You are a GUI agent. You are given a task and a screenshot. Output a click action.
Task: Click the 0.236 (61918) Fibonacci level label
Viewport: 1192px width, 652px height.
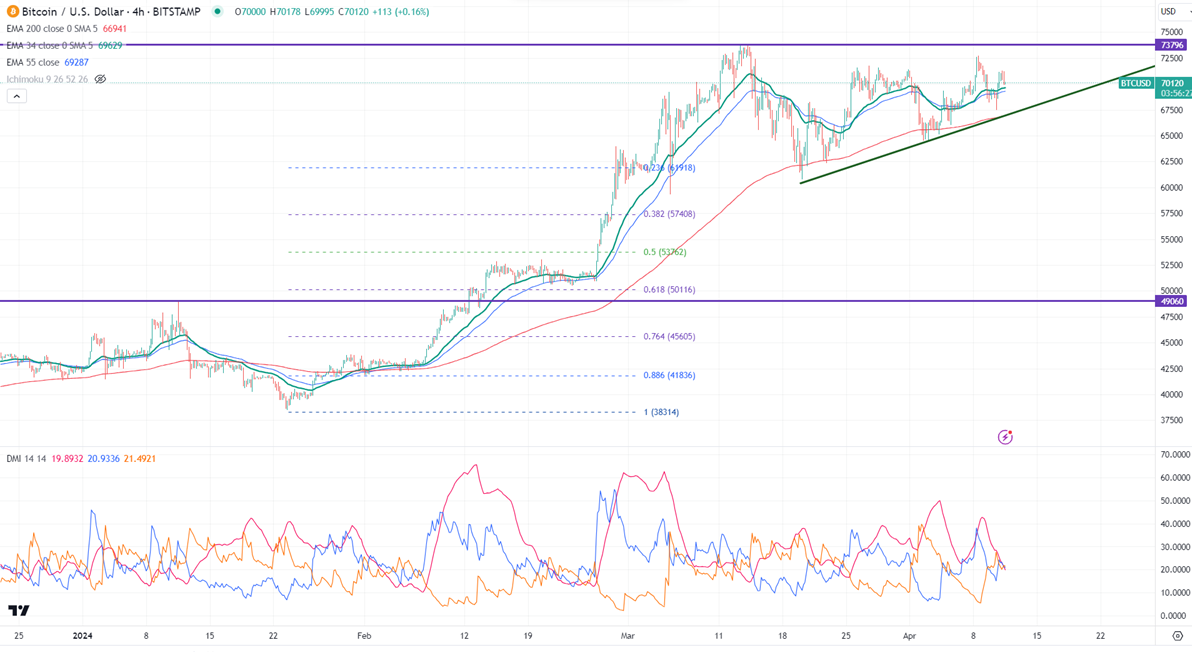669,168
